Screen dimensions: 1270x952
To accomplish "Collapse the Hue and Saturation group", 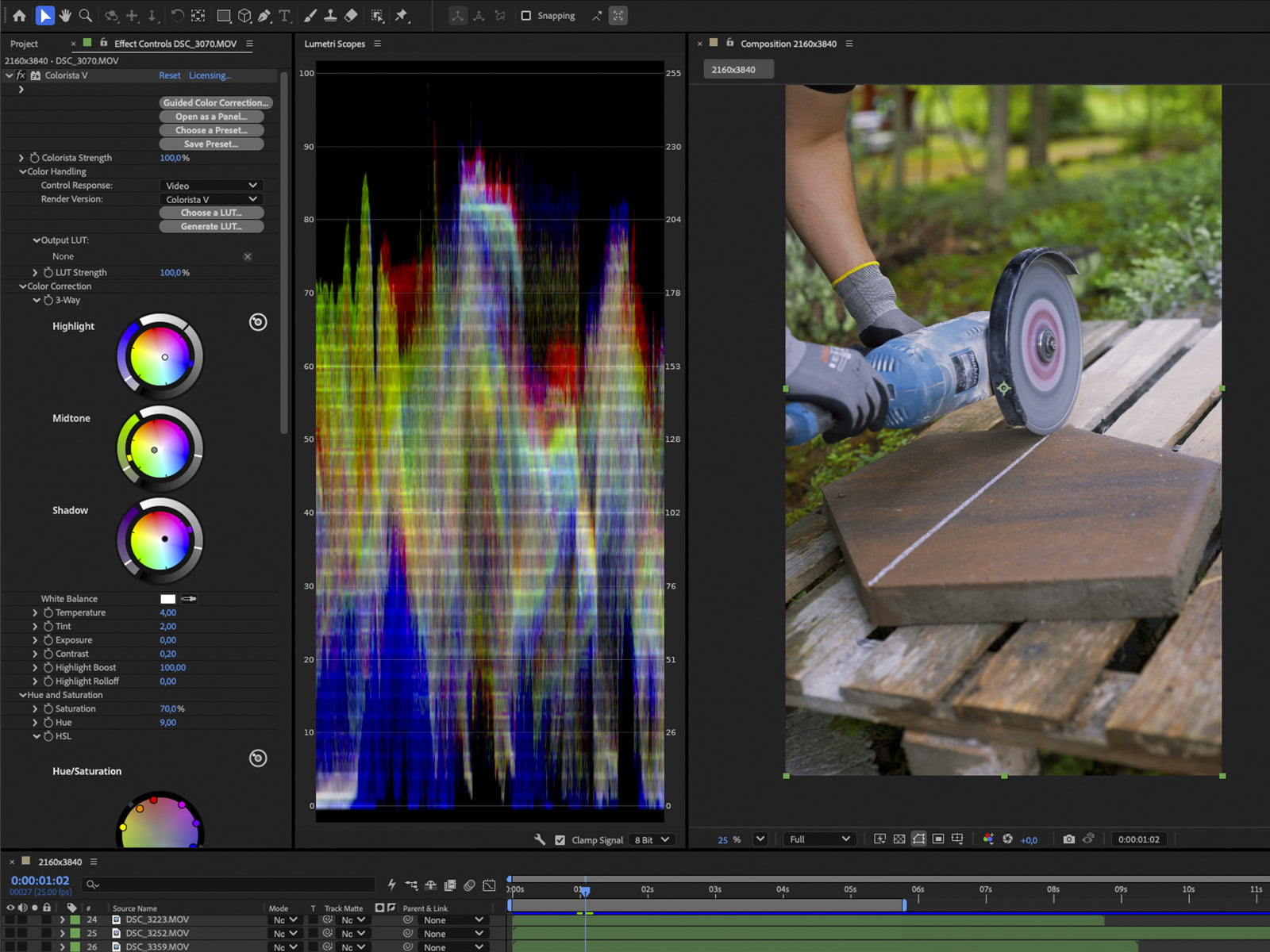I will coord(22,695).
